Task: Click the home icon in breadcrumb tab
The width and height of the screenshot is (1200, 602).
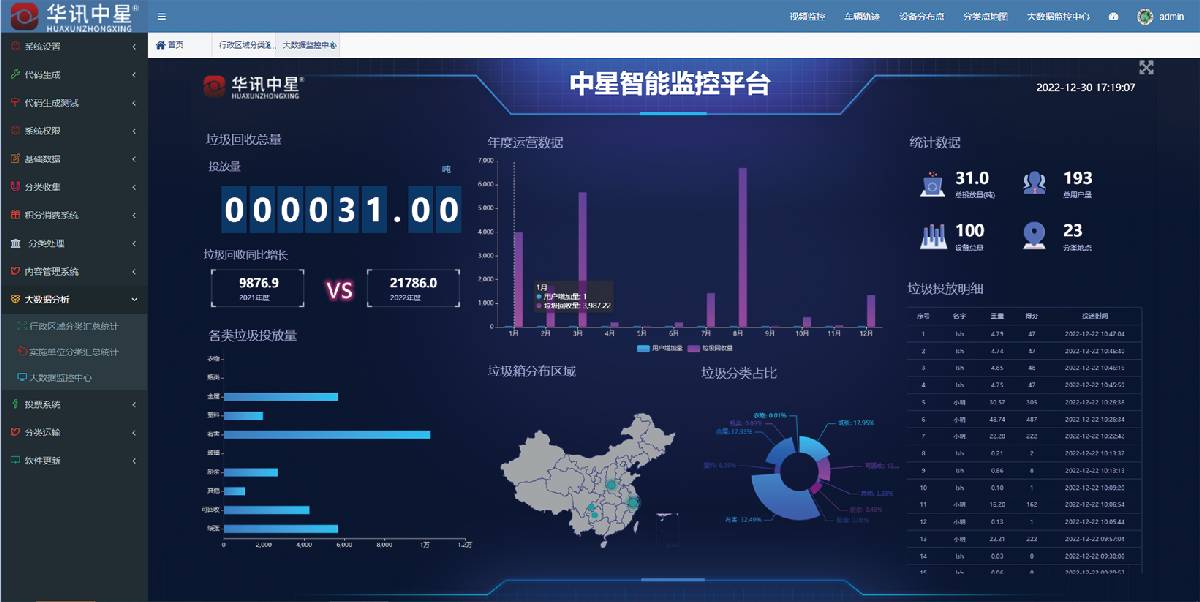Action: (160, 45)
